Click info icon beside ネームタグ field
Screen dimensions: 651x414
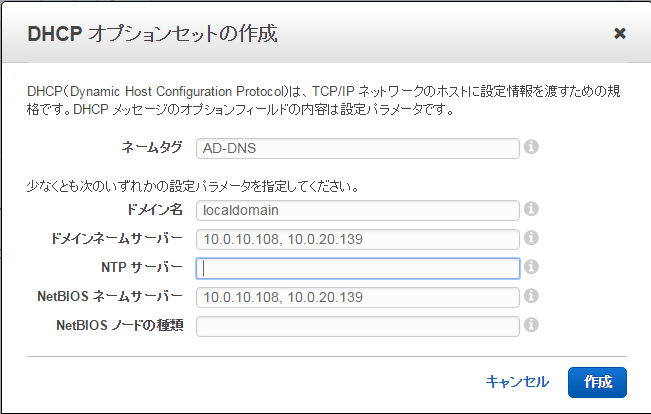[532, 148]
